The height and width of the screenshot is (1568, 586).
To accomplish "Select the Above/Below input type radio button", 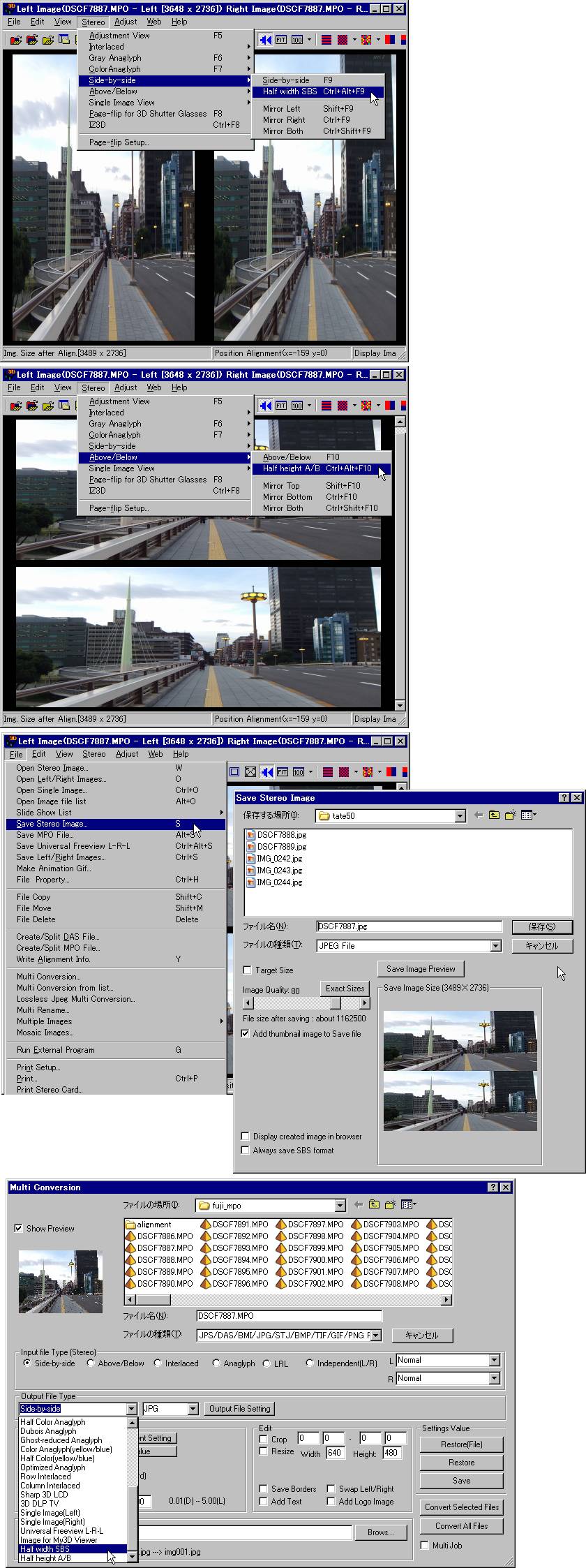I will click(91, 1363).
